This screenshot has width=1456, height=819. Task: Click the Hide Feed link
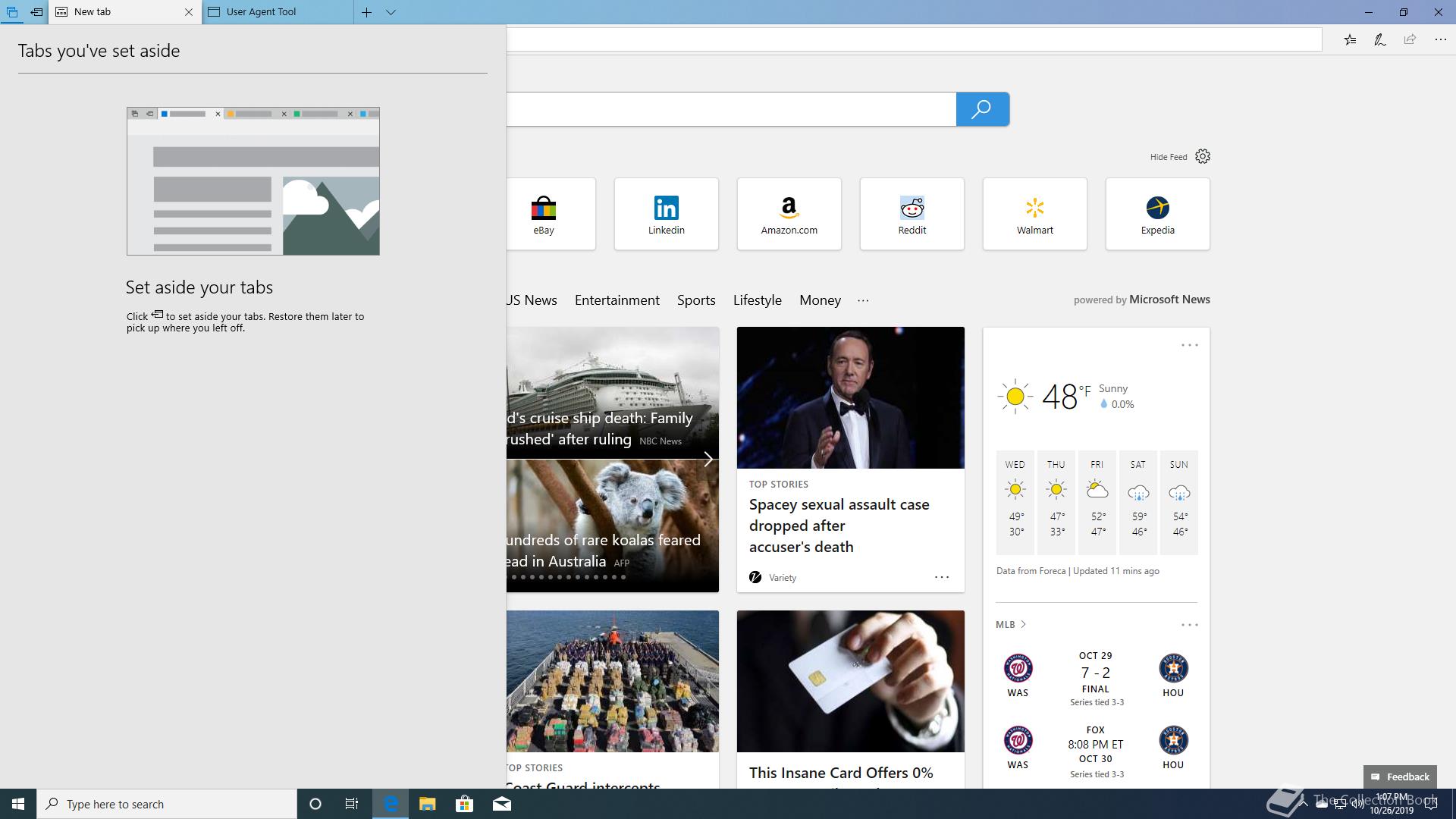tap(1168, 157)
